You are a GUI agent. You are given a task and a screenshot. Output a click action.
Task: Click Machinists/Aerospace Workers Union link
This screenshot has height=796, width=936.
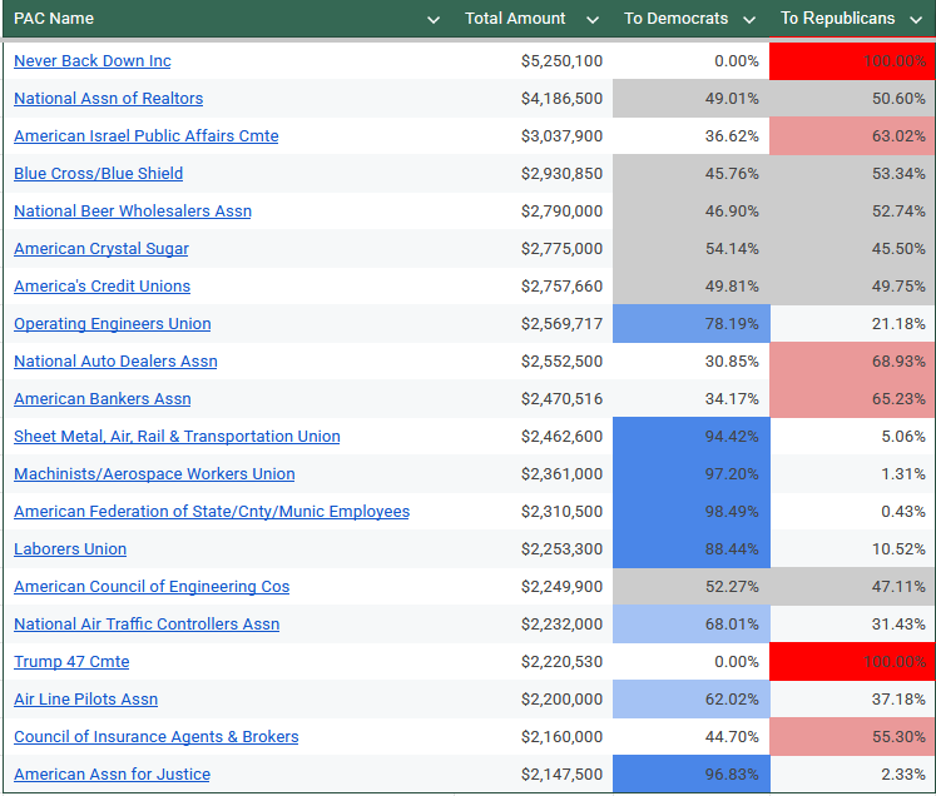click(155, 474)
